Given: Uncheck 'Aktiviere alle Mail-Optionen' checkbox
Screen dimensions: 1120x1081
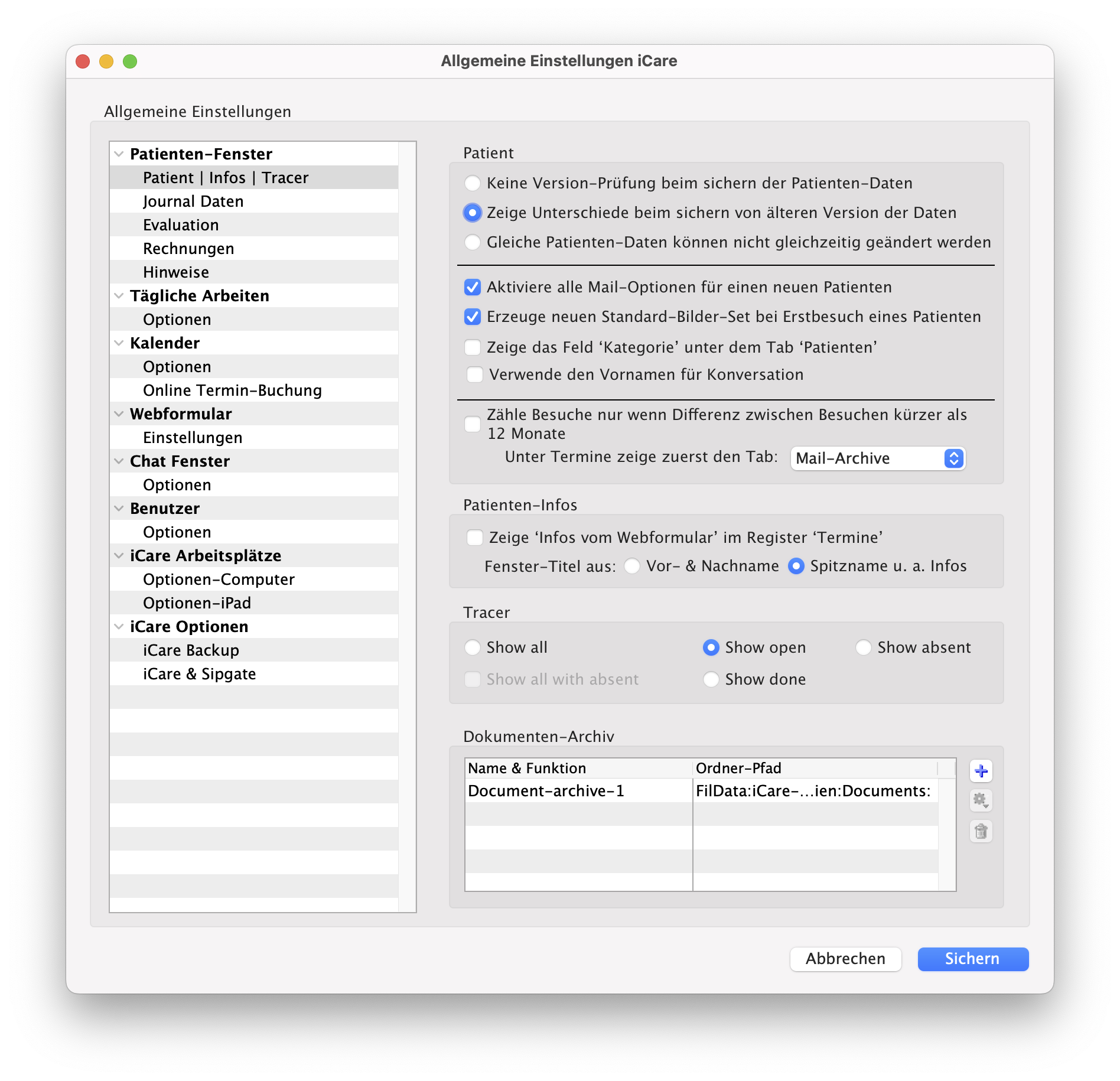Looking at the screenshot, I should click(x=473, y=287).
